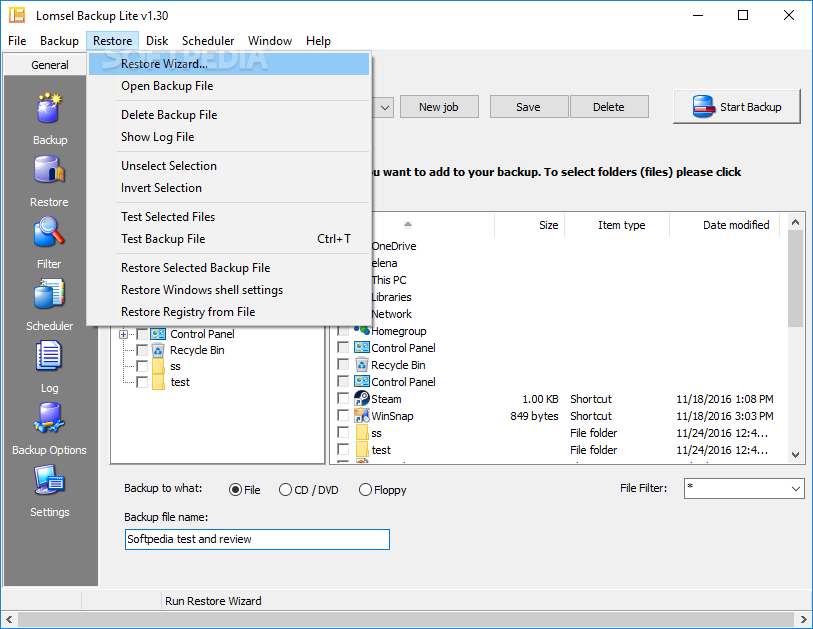
Task: Click the Control Panel icon in folder tree
Action: click(158, 334)
